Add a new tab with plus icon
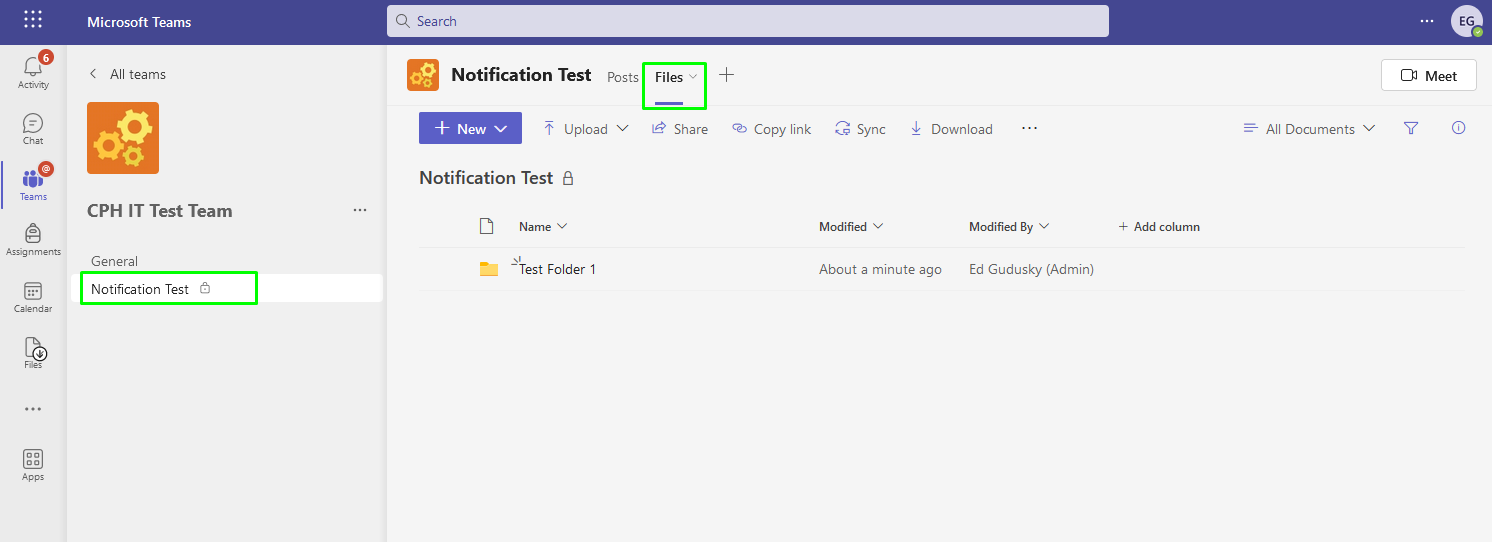This screenshot has height=542, width=1492. [727, 75]
